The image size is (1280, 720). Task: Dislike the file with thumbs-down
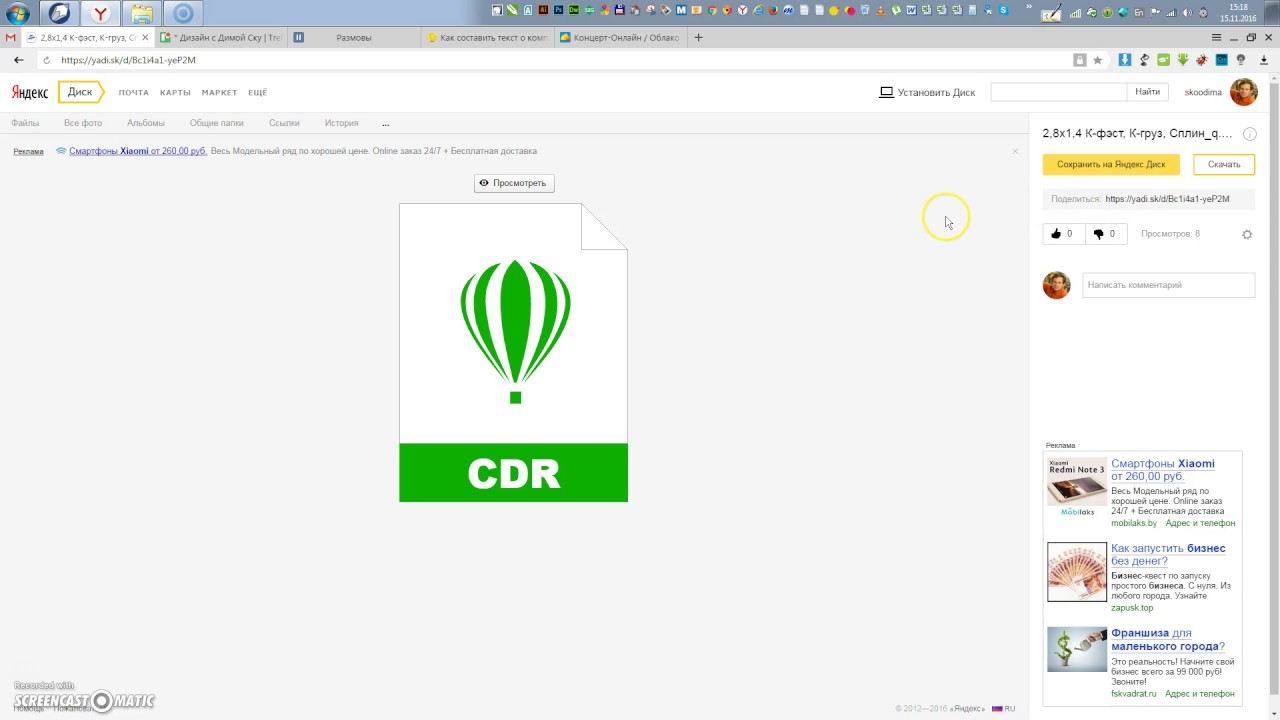[x=1104, y=234]
